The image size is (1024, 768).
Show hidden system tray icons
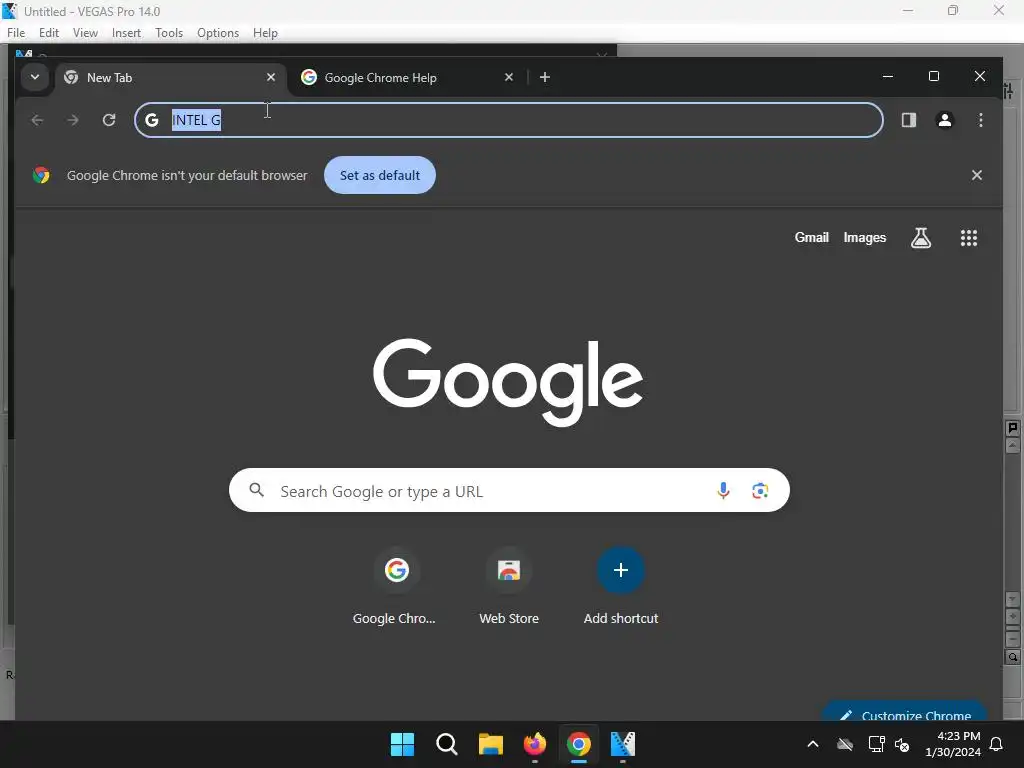[x=813, y=744]
